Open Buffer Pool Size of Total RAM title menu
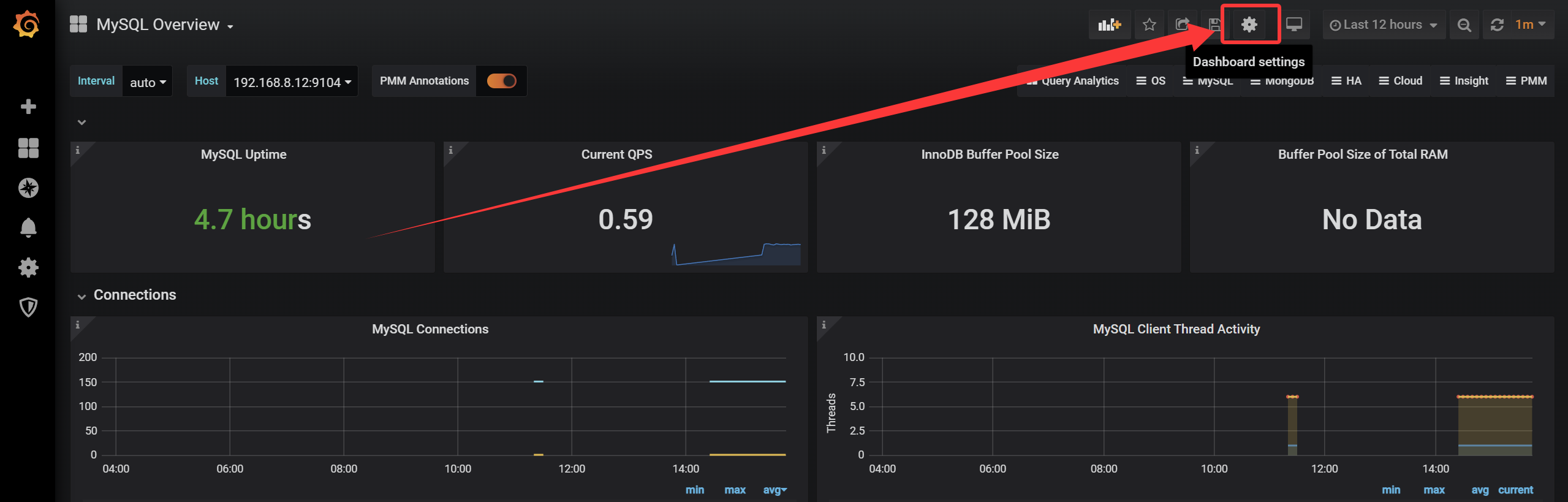1568x502 pixels. (1363, 154)
